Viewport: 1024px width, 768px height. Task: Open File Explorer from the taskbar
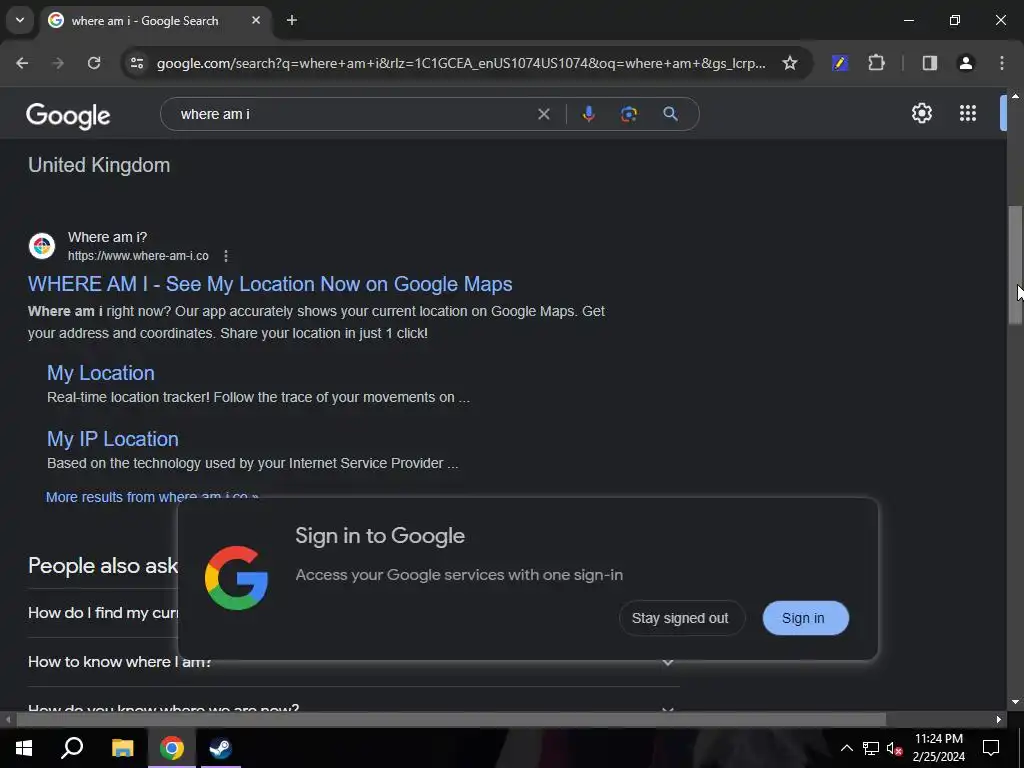[122, 748]
